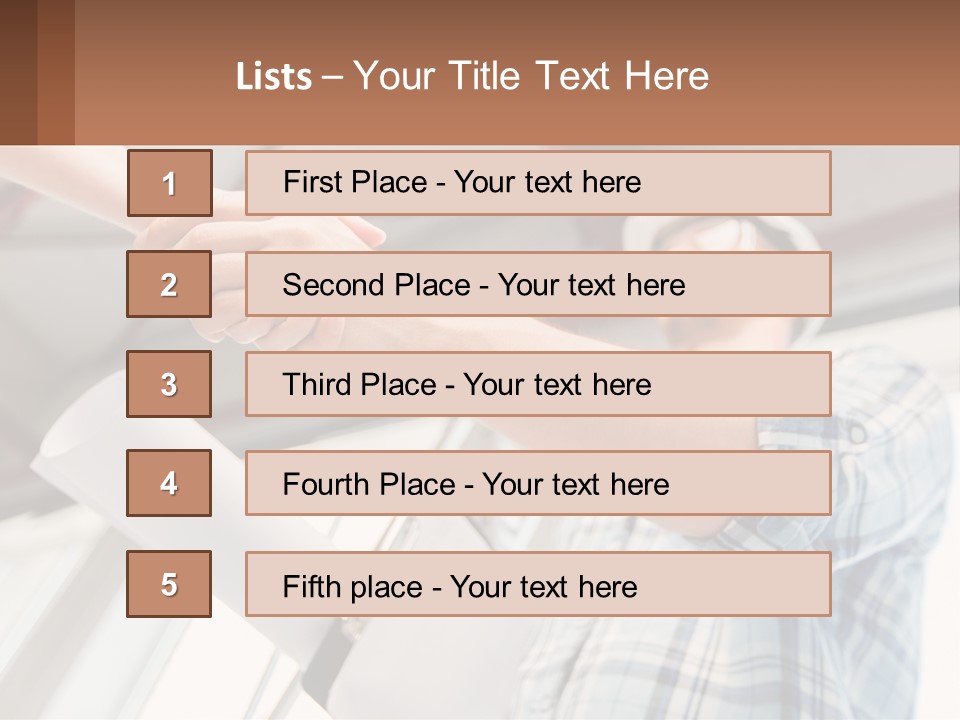Click the number 3 box
The width and height of the screenshot is (960, 720).
(169, 384)
